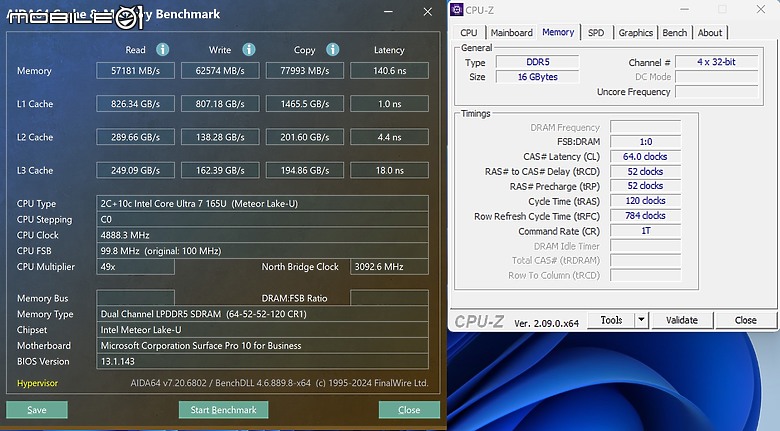Click the empty DRAM Frequency field
The height and width of the screenshot is (431, 780).
tap(646, 127)
